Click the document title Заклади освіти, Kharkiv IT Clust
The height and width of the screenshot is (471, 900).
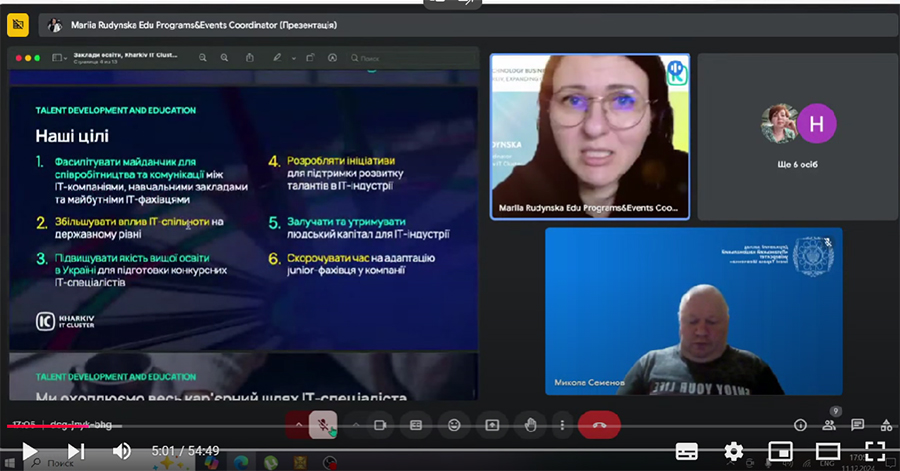point(125,55)
